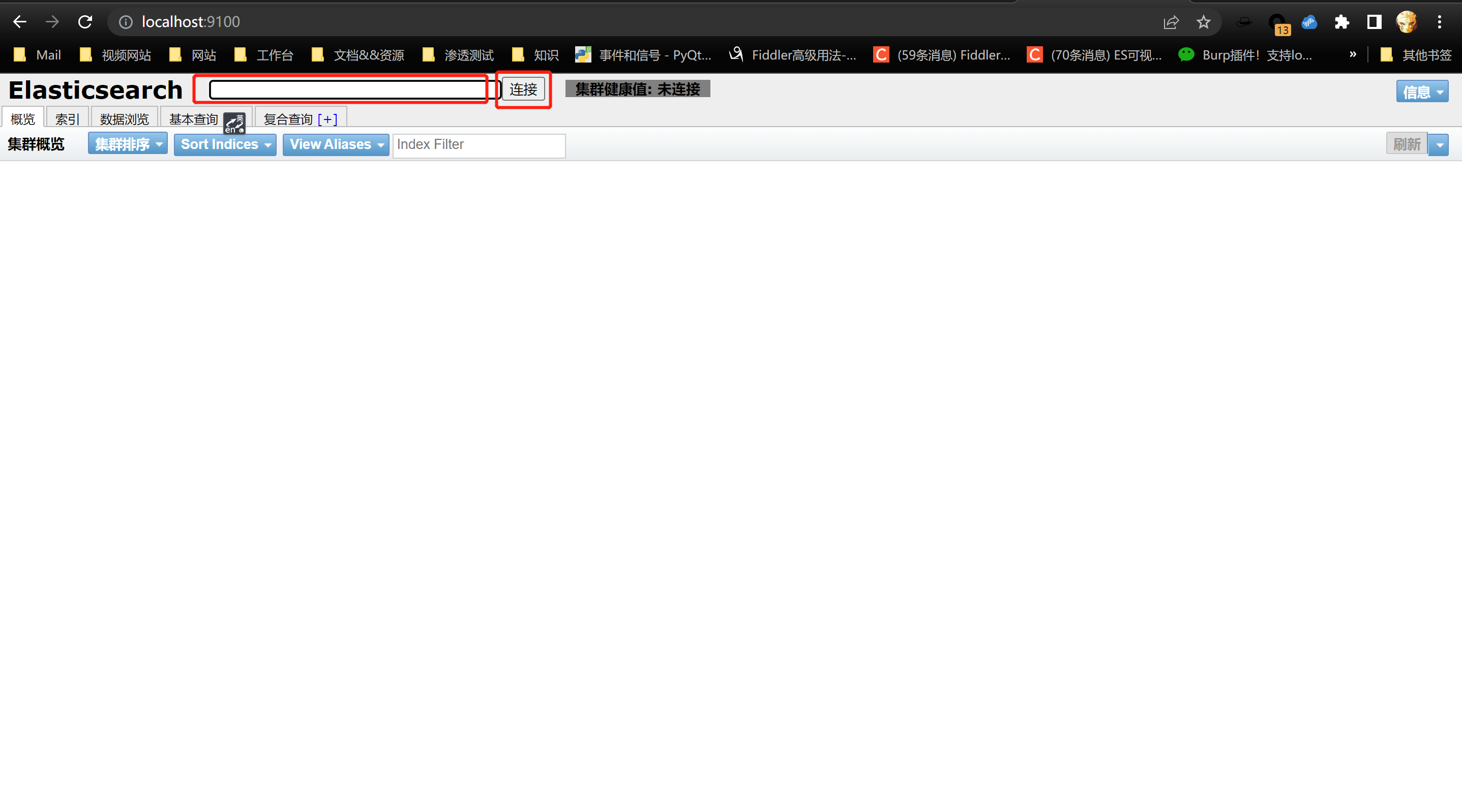
Task: Open the Burp插件 bookmark
Action: [x=1245, y=54]
